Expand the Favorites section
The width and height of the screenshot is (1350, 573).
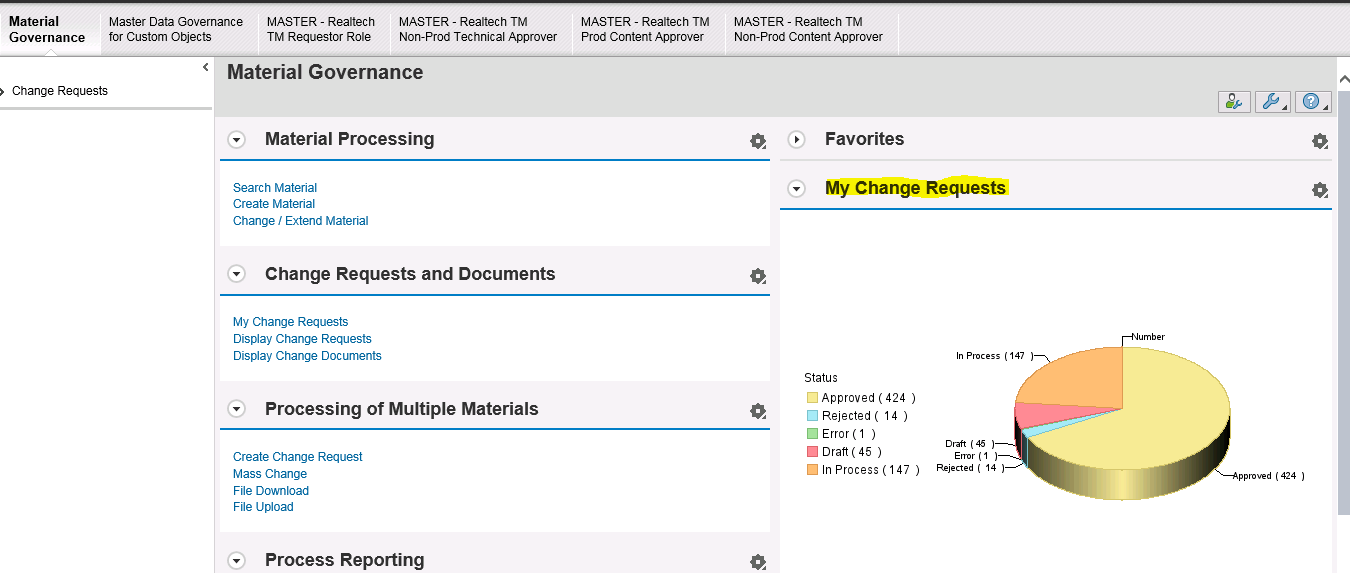[797, 140]
